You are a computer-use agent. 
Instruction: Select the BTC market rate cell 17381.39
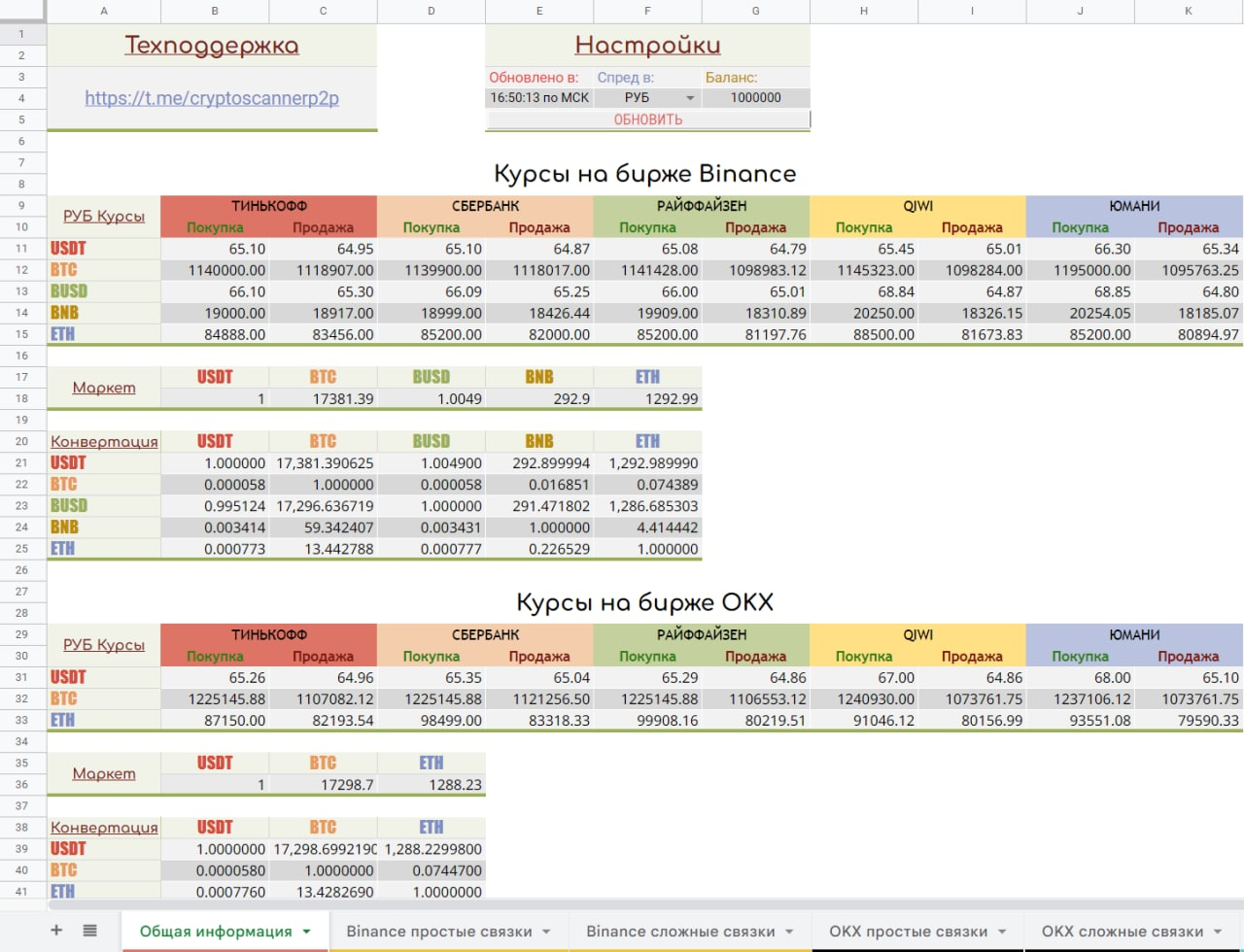pos(322,398)
